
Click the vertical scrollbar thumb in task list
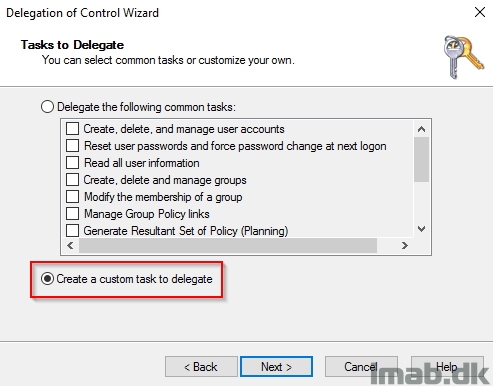421,159
